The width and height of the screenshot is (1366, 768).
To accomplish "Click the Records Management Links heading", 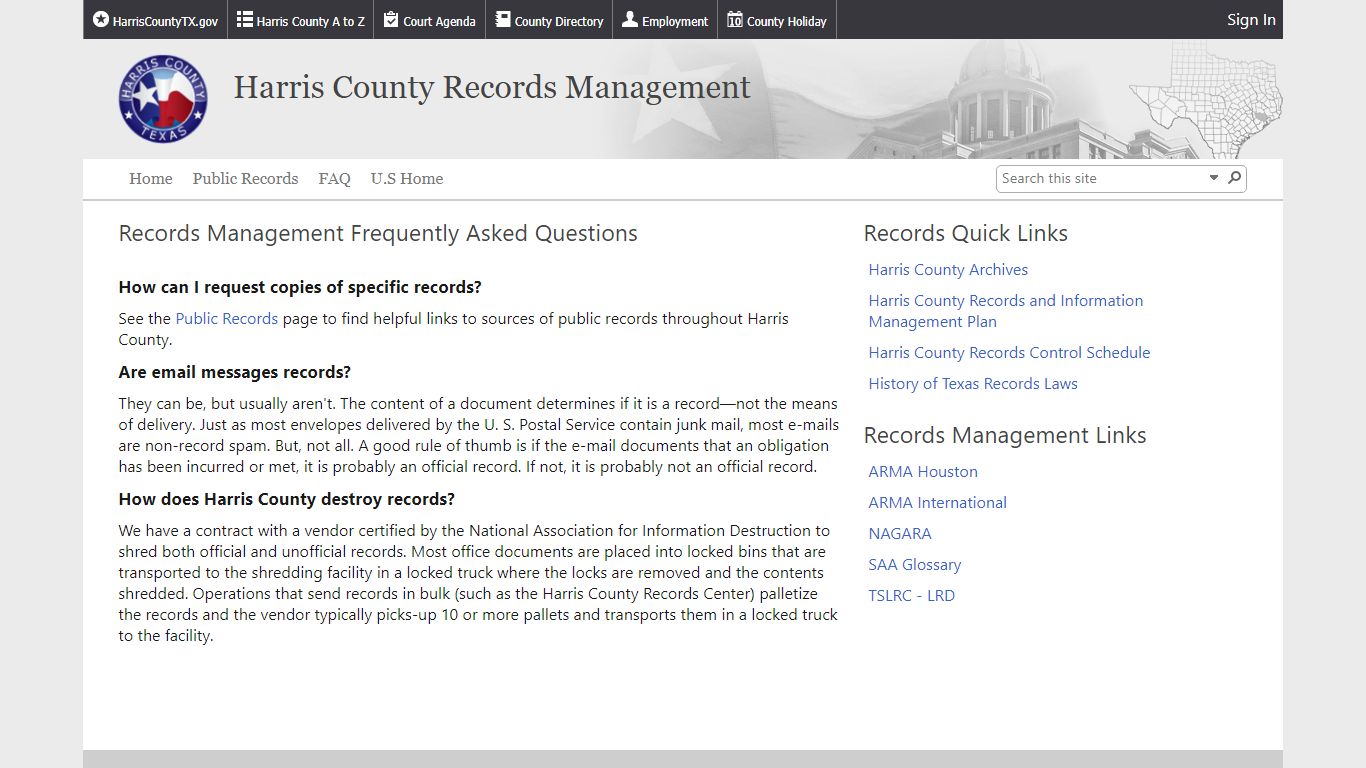I will pyautogui.click(x=1005, y=435).
